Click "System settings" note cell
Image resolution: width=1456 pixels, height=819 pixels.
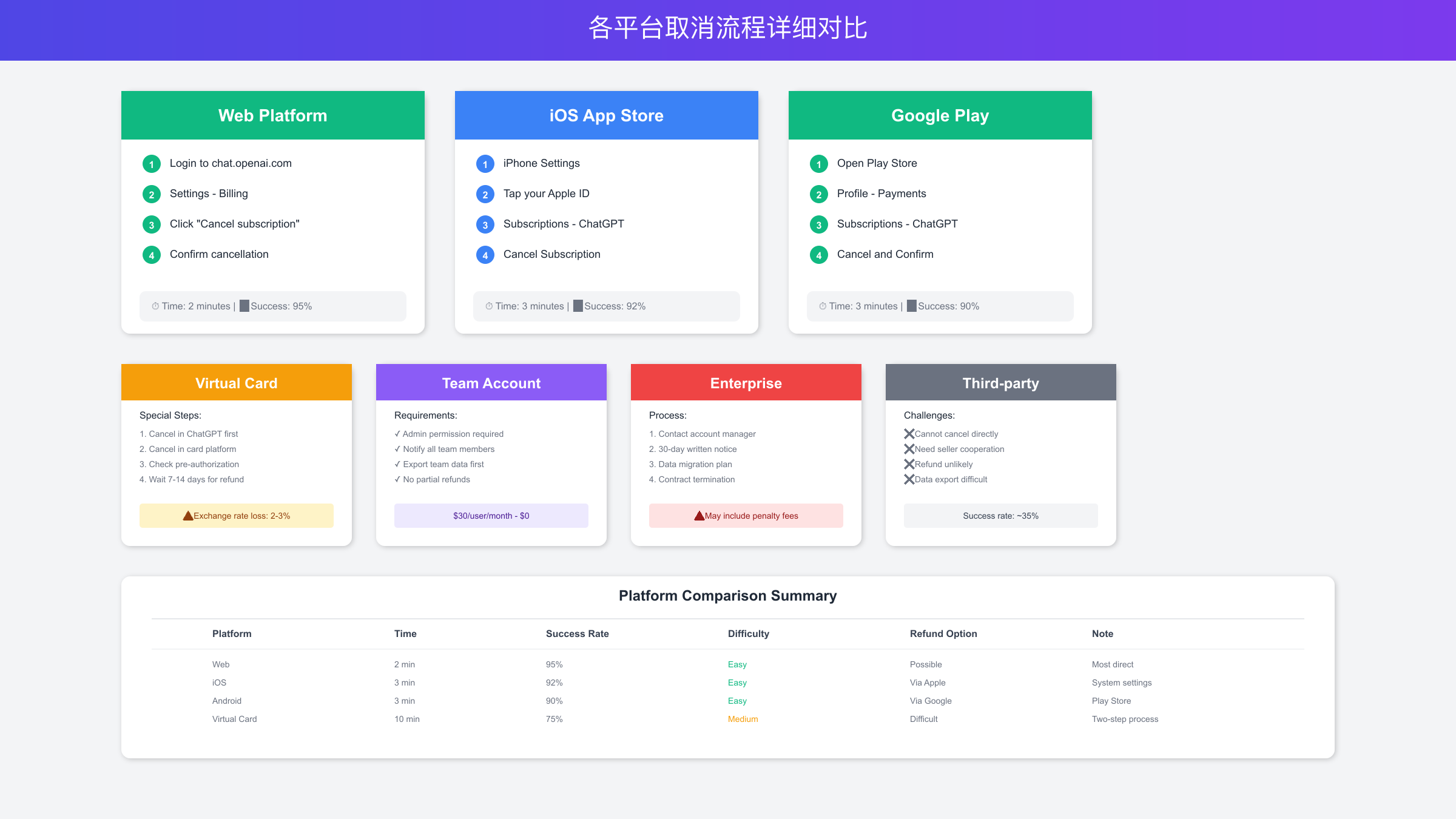[1122, 682]
